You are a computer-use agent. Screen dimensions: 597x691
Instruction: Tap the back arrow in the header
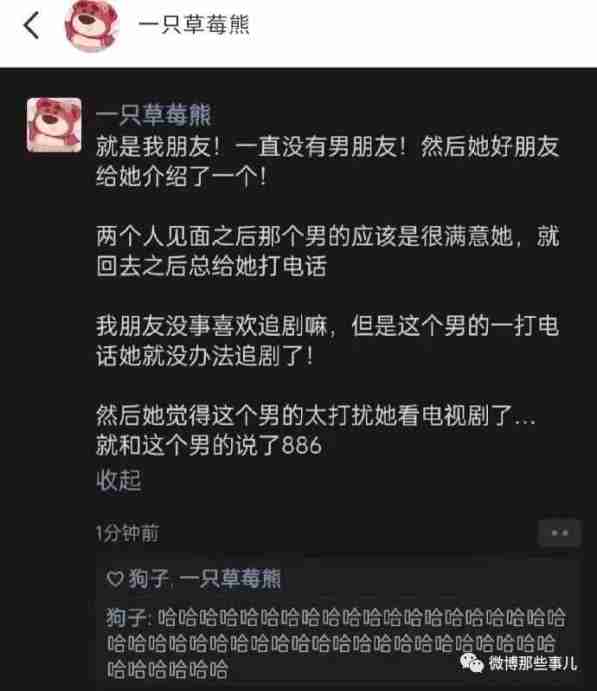(31, 25)
